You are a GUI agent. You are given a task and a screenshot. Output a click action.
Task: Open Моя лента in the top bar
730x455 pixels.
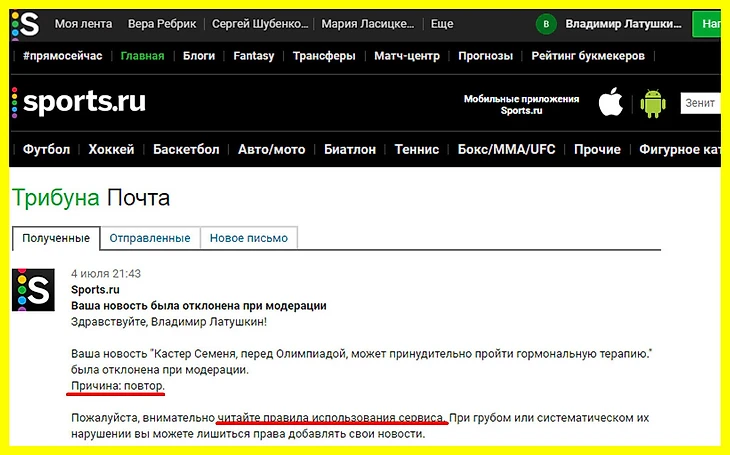(x=83, y=24)
